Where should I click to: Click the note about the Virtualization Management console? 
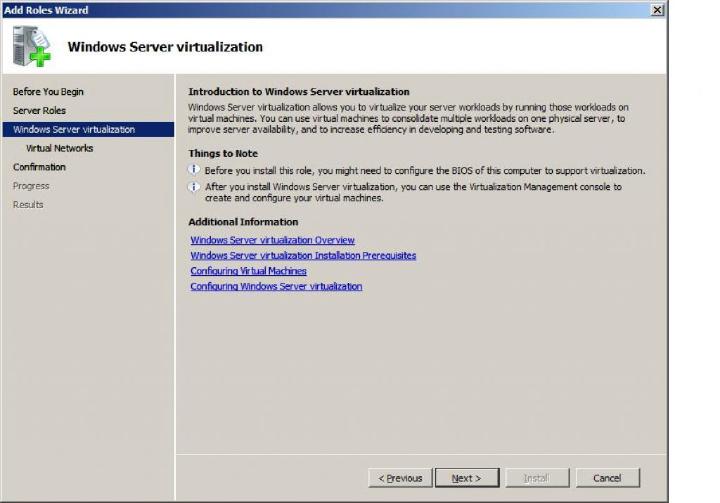point(413,192)
